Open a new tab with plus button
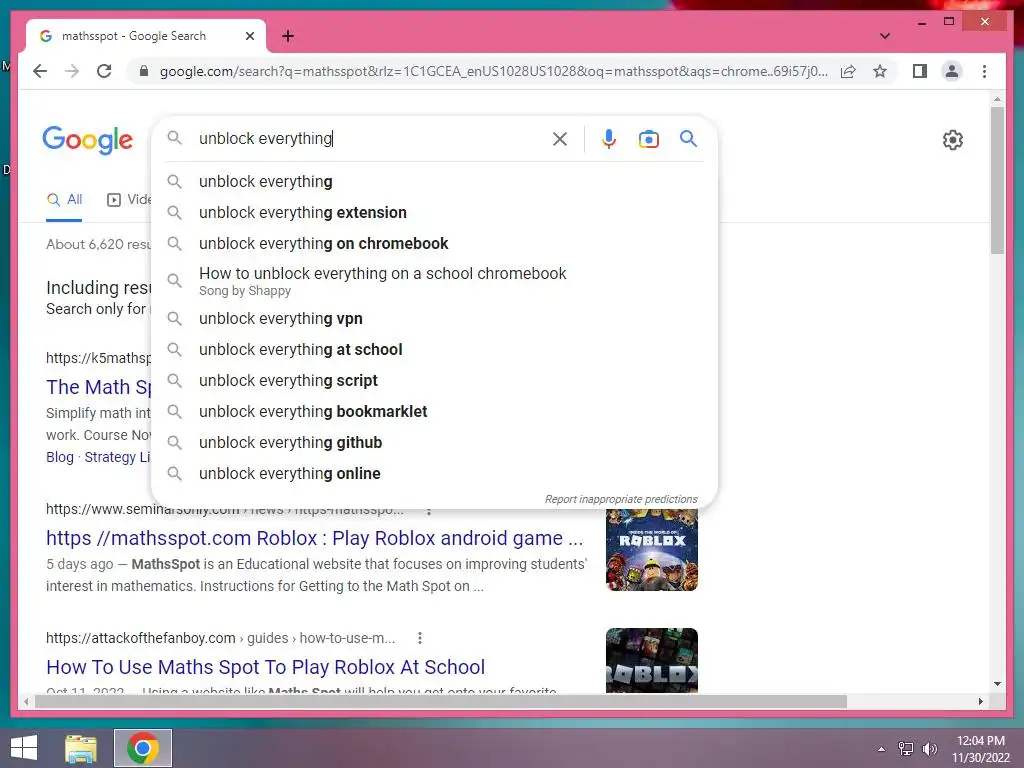This screenshot has width=1024, height=768. pos(288,36)
